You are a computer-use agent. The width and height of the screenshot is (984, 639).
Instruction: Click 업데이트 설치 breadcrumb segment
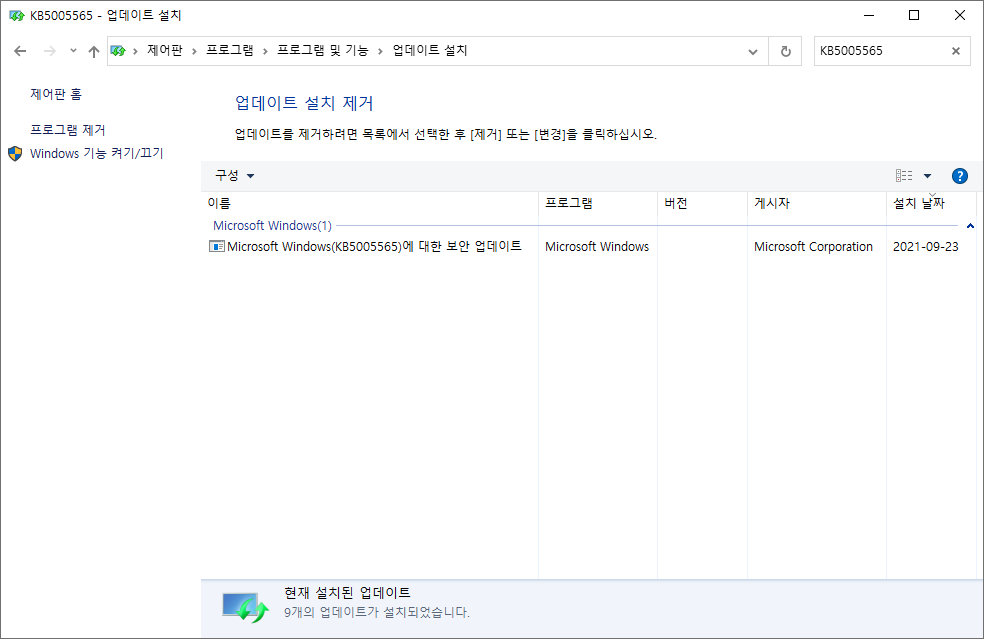pyautogui.click(x=430, y=50)
